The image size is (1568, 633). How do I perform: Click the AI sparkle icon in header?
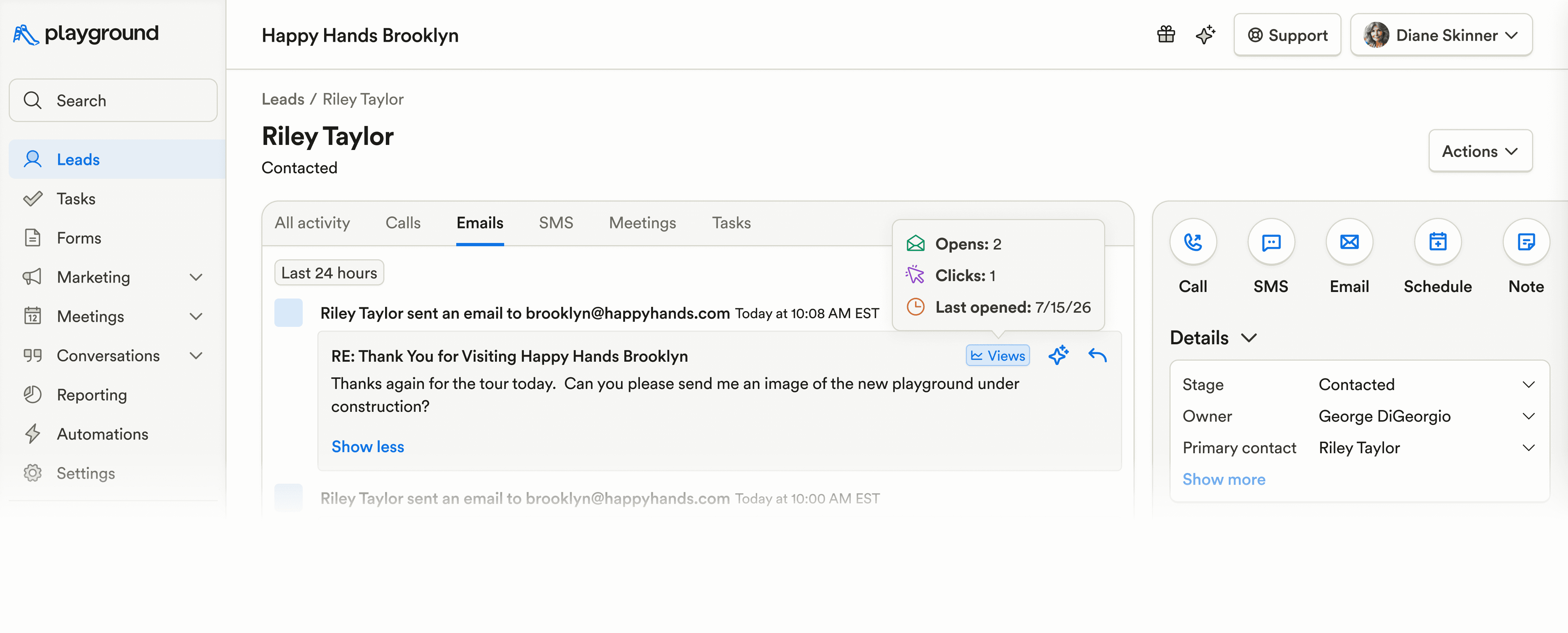[1205, 35]
